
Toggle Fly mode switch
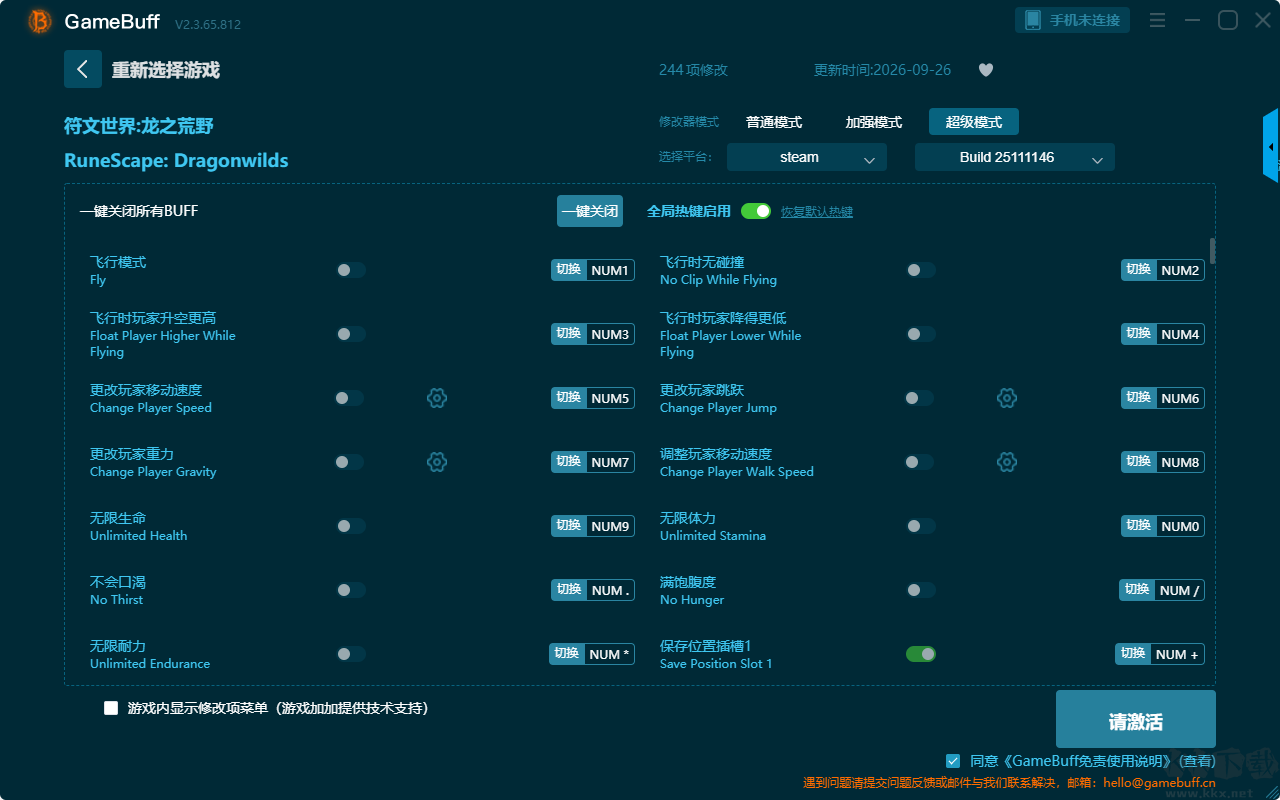(351, 270)
